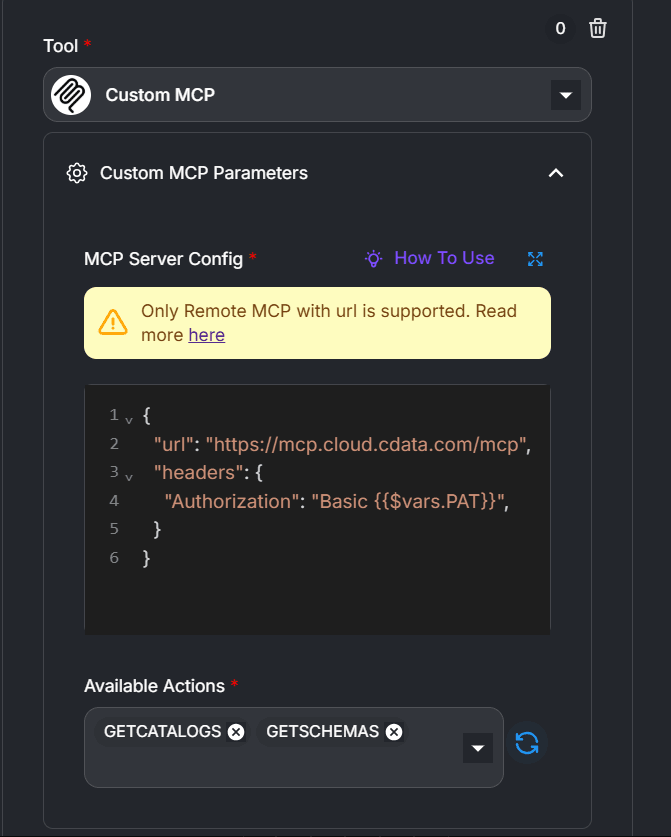Remove the GETSCHEMAS action chip
This screenshot has width=671, height=837.
[x=394, y=732]
